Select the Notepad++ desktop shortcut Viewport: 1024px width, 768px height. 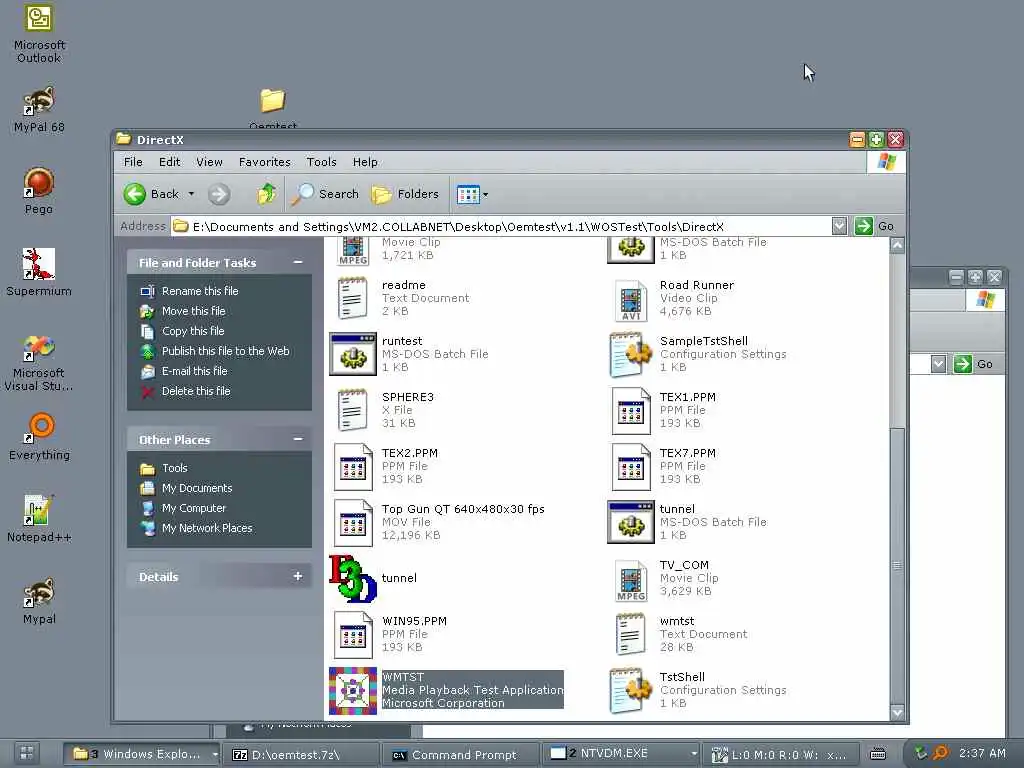39,519
